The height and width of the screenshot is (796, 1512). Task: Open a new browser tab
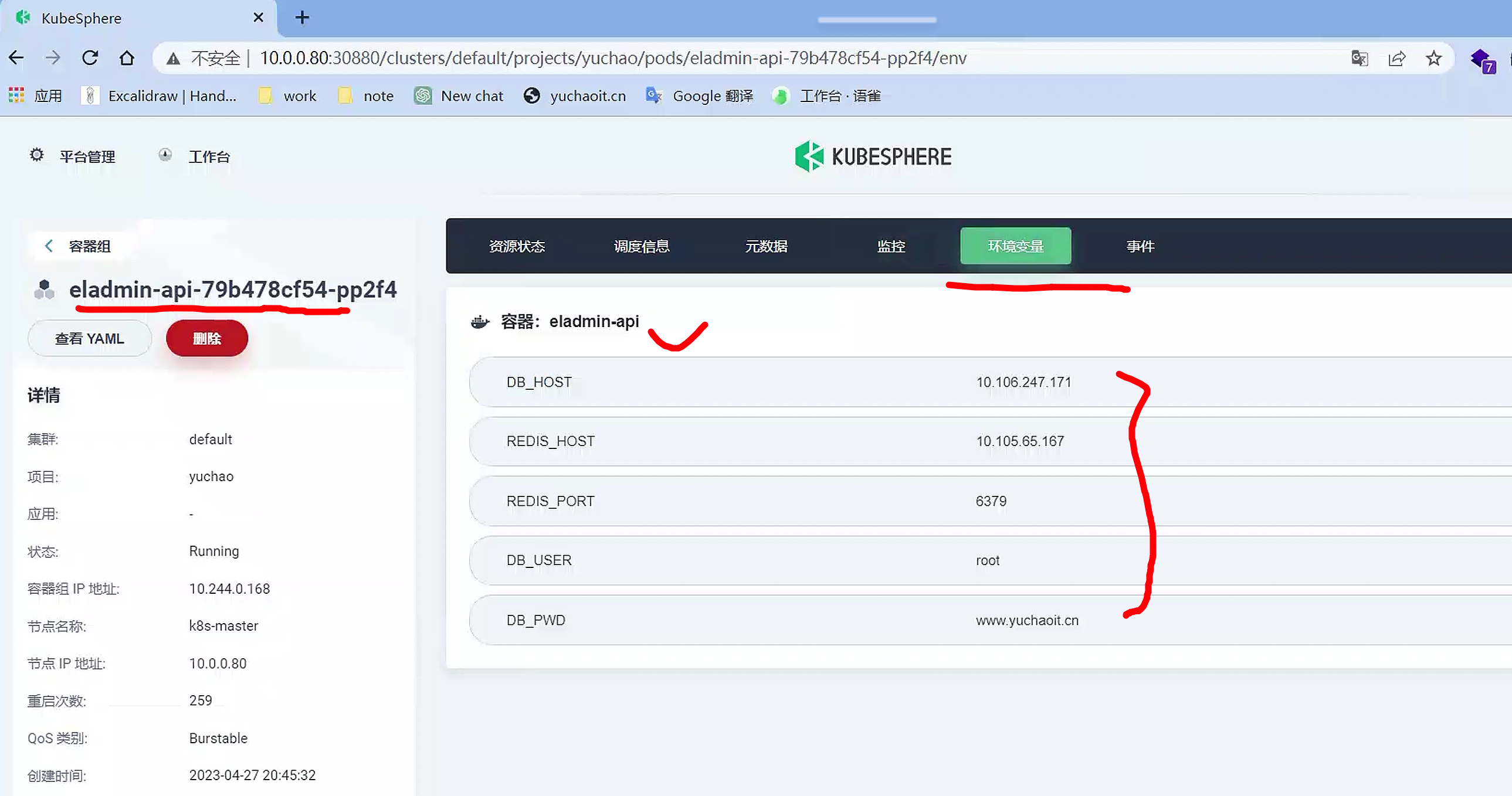301,18
